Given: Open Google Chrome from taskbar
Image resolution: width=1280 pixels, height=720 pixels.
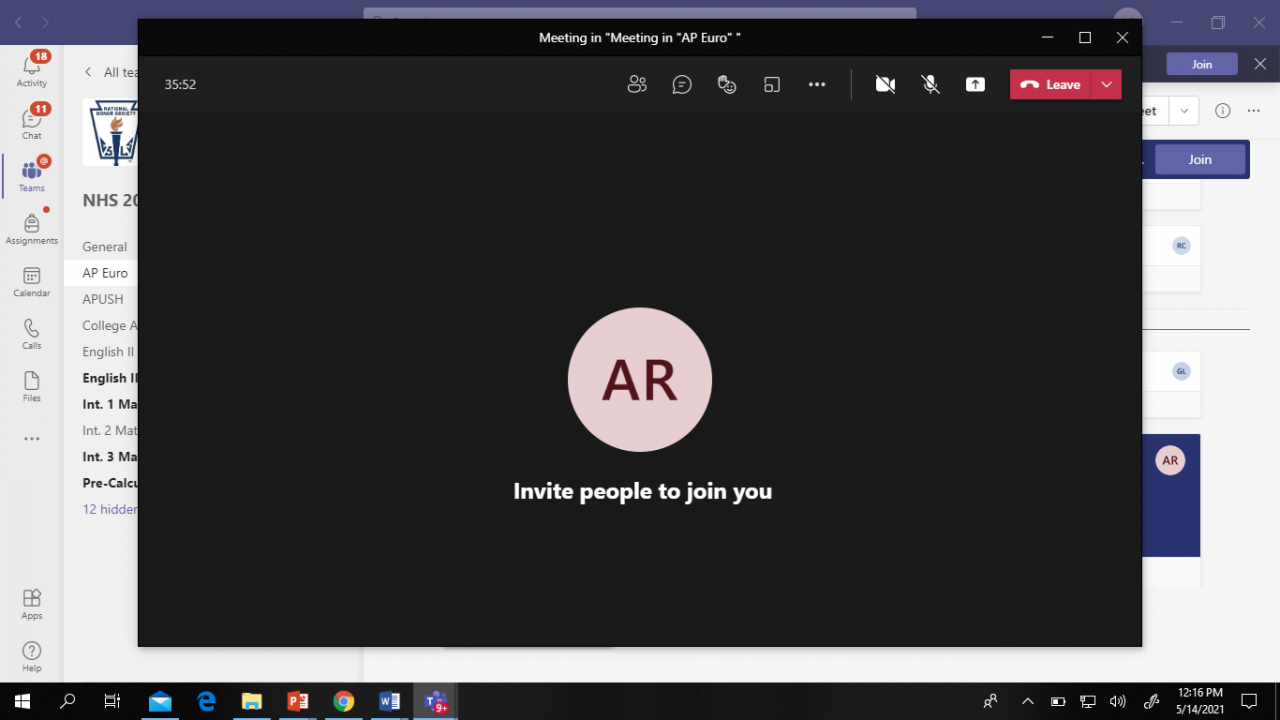Looking at the screenshot, I should (343, 702).
